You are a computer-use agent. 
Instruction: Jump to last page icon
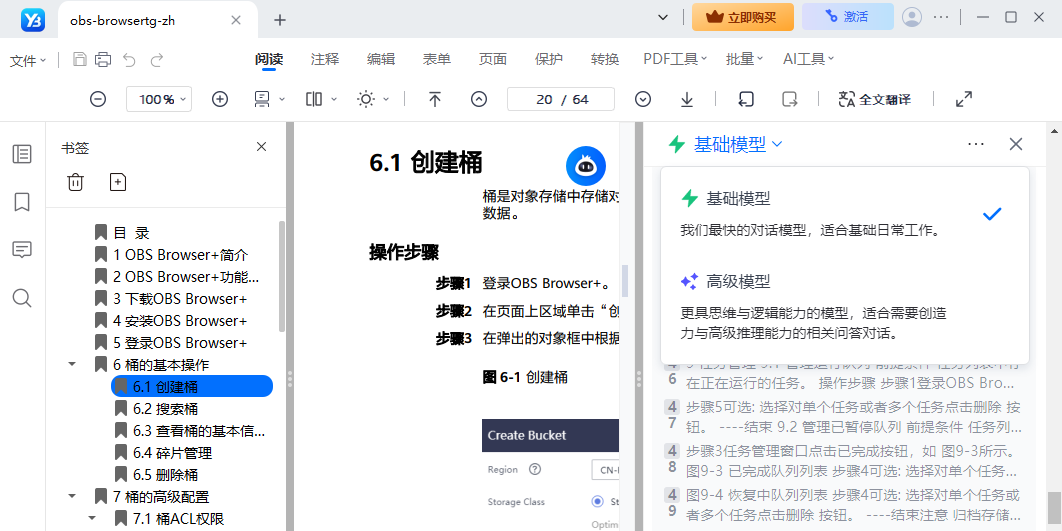(687, 99)
